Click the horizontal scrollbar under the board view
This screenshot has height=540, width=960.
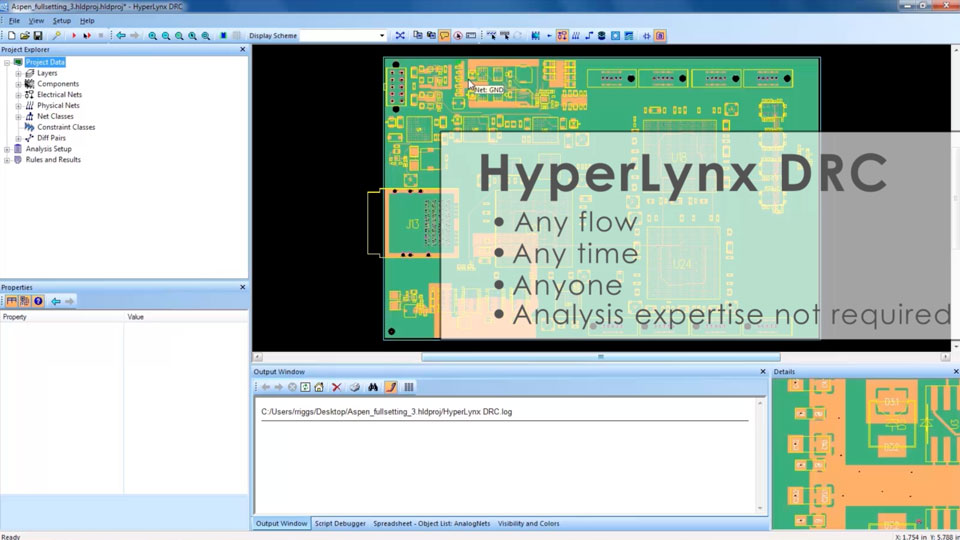[600, 357]
